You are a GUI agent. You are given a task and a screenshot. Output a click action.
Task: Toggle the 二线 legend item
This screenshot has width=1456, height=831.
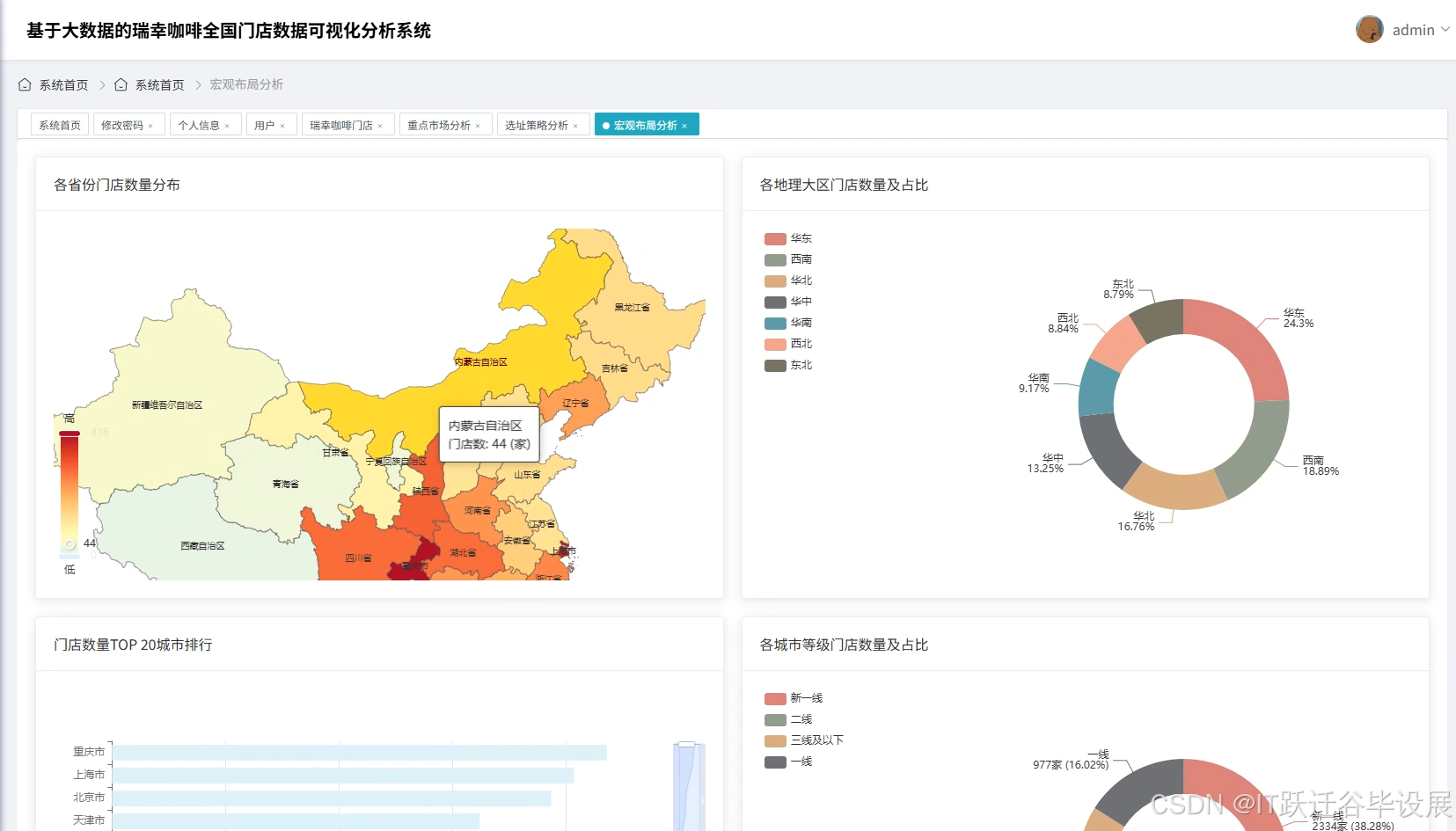click(x=788, y=719)
